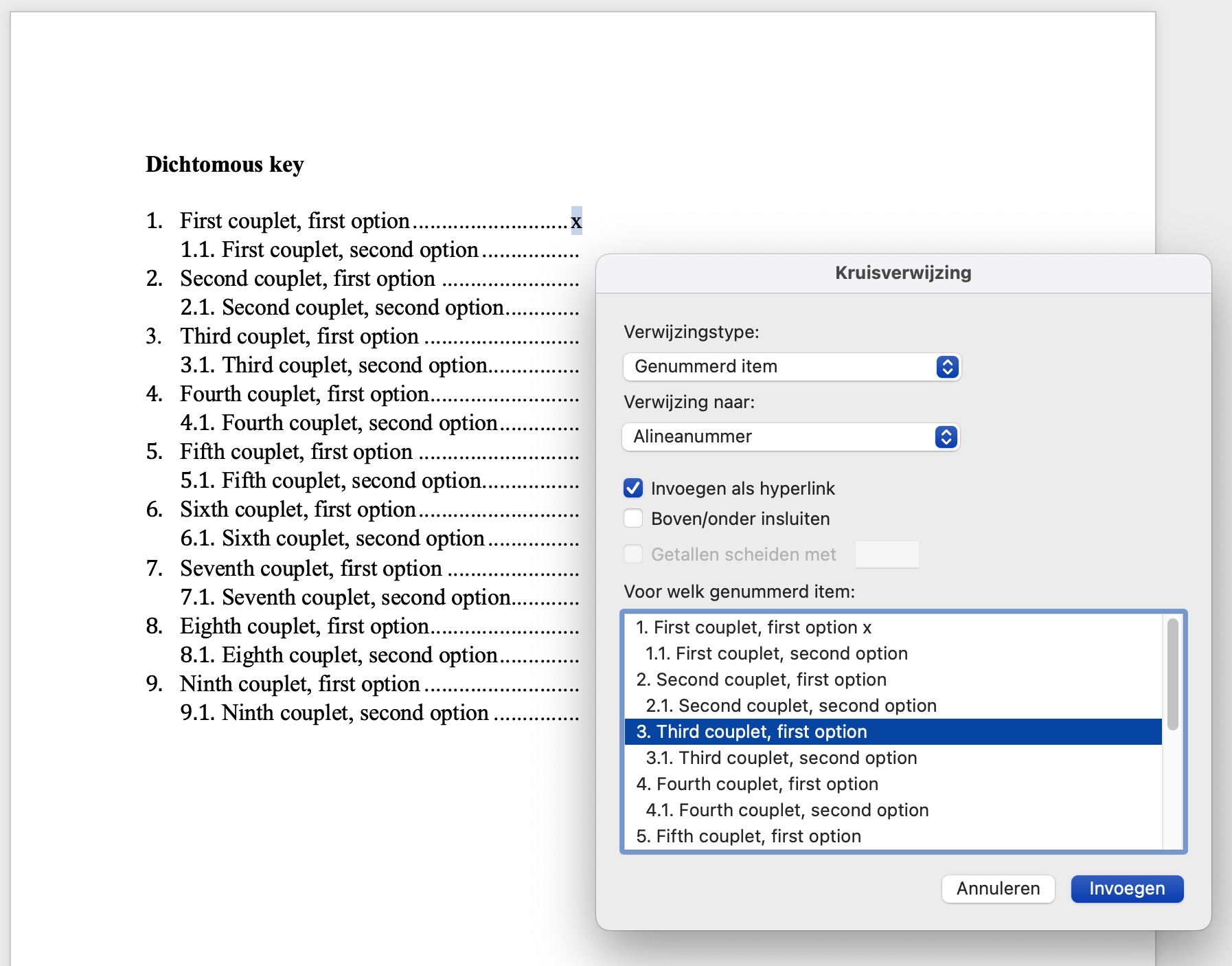
Task: Uncheck Invoegen als hyperlink checkbox
Action: pos(633,488)
